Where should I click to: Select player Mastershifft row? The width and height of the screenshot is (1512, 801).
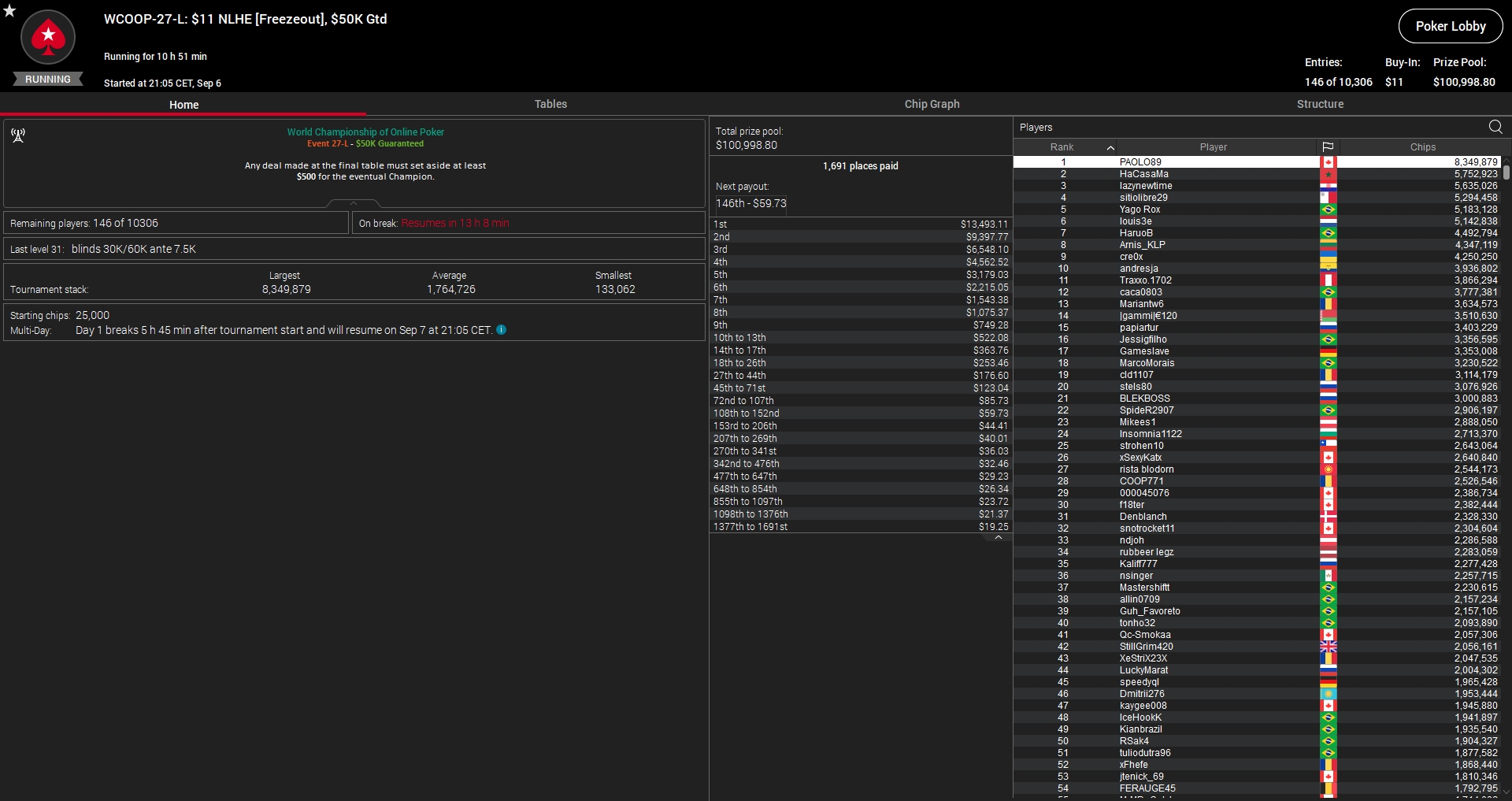coord(1257,588)
